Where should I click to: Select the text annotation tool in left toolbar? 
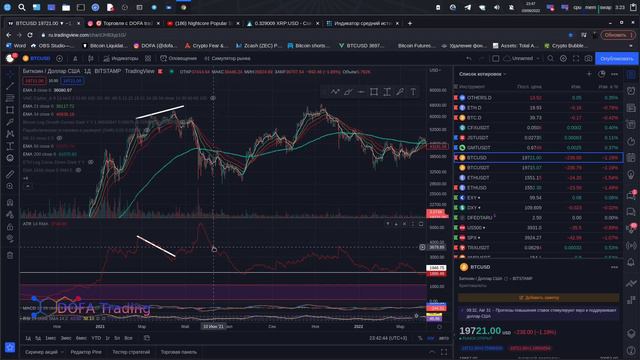click(x=10, y=146)
